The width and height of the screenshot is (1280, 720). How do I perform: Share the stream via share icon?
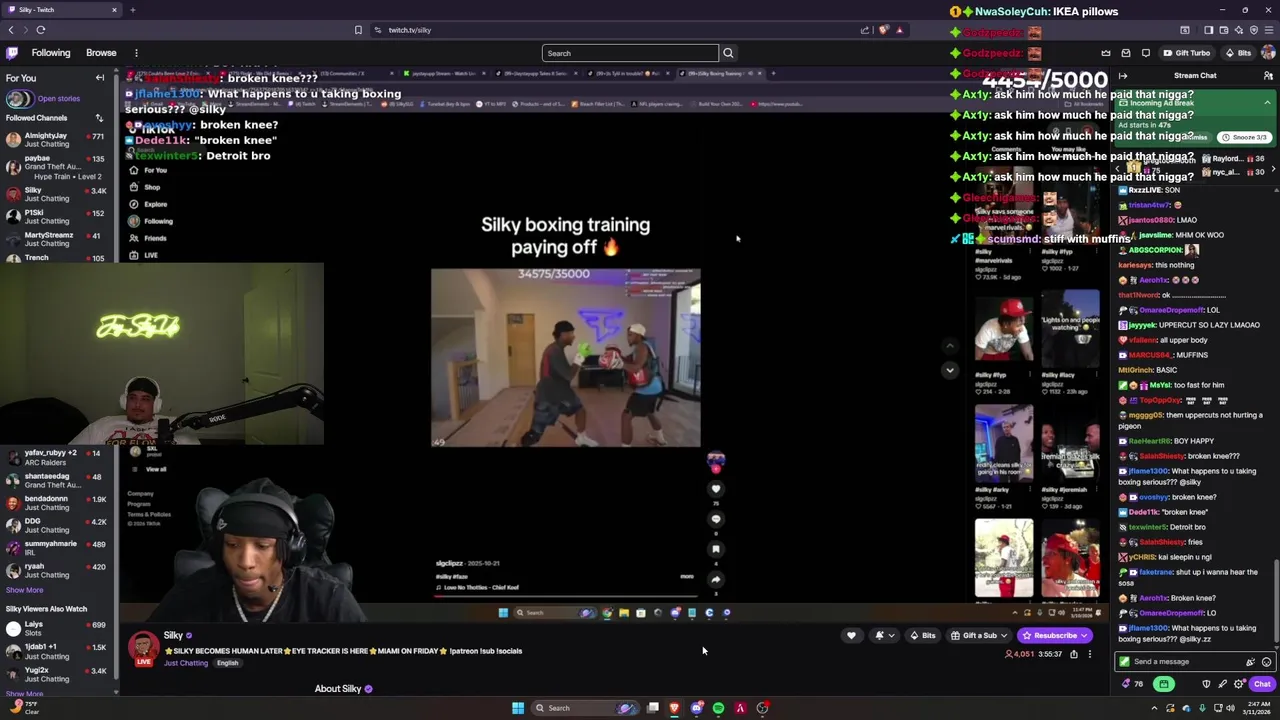click(x=1074, y=654)
